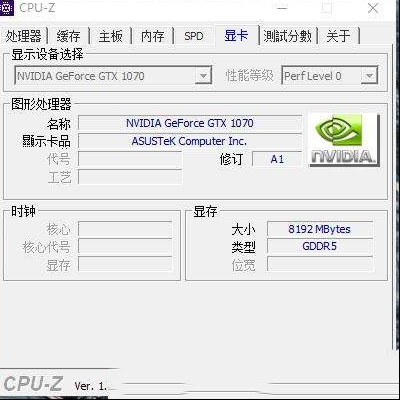
Task: Select the 显卡 tab
Action: tap(236, 35)
